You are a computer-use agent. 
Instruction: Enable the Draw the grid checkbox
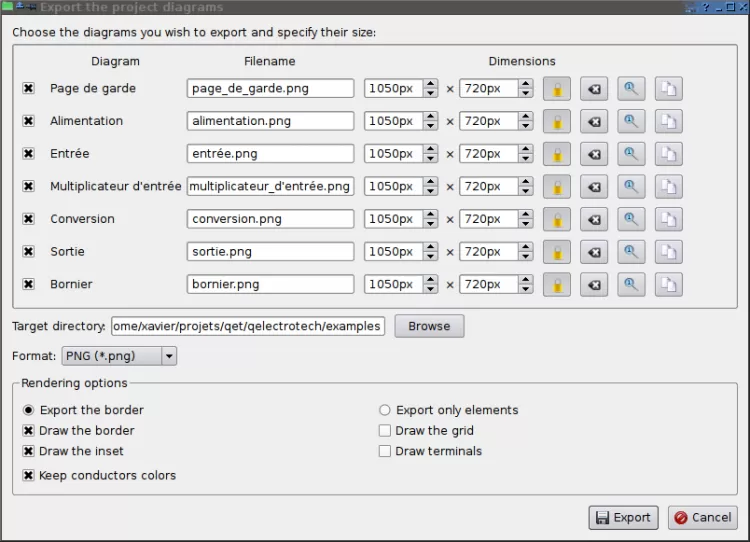tap(385, 431)
